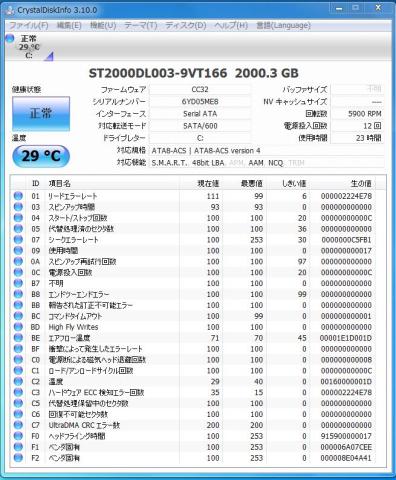
Task: Open the ディスク(D) menu
Action: [186, 25]
